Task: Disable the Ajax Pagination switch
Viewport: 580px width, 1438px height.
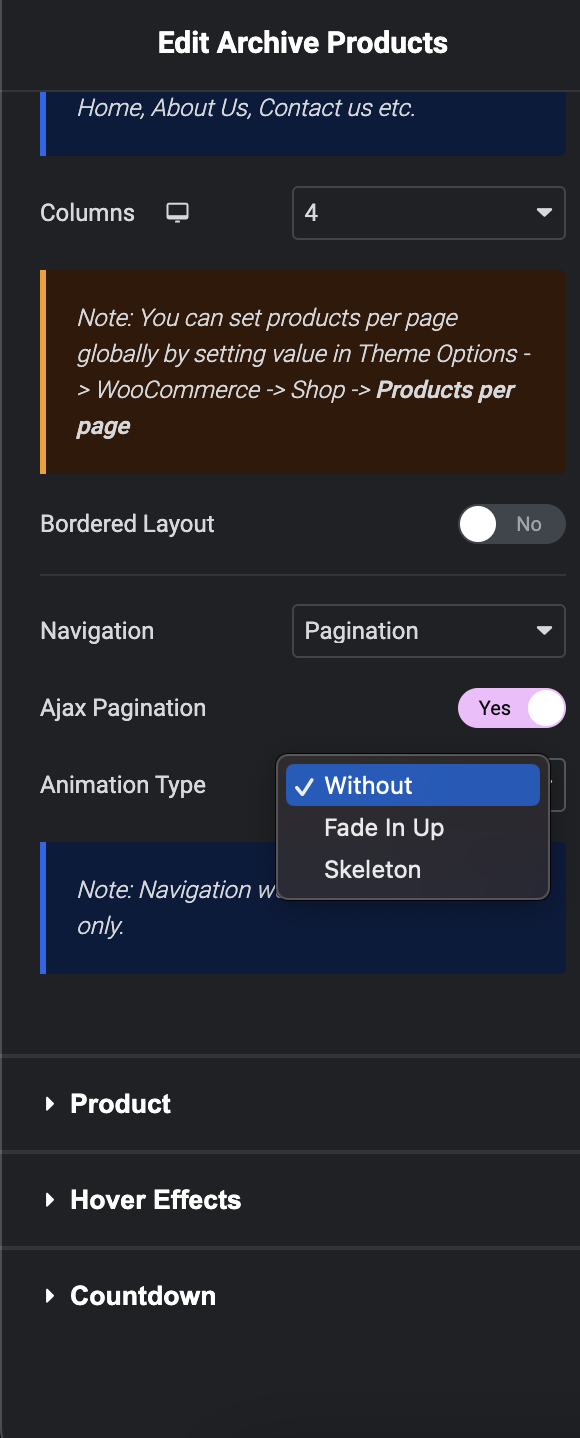Action: (x=512, y=708)
